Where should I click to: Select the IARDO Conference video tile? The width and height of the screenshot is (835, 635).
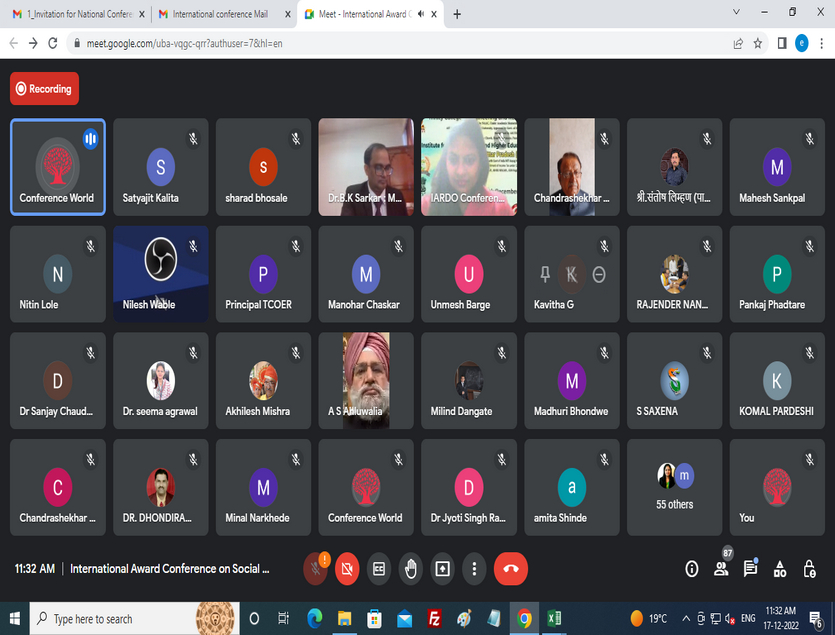coord(469,167)
